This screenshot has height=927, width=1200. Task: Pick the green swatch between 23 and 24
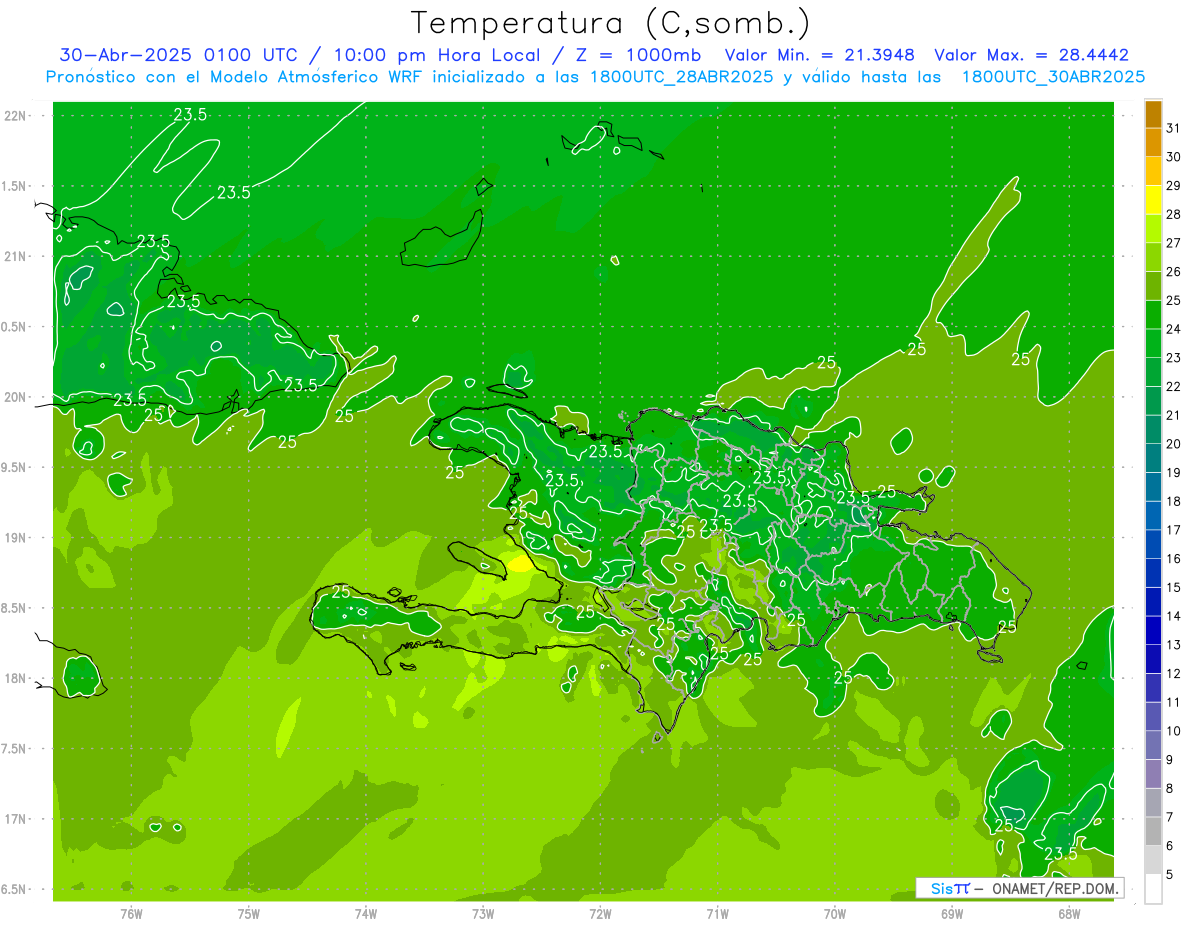coord(1153,343)
